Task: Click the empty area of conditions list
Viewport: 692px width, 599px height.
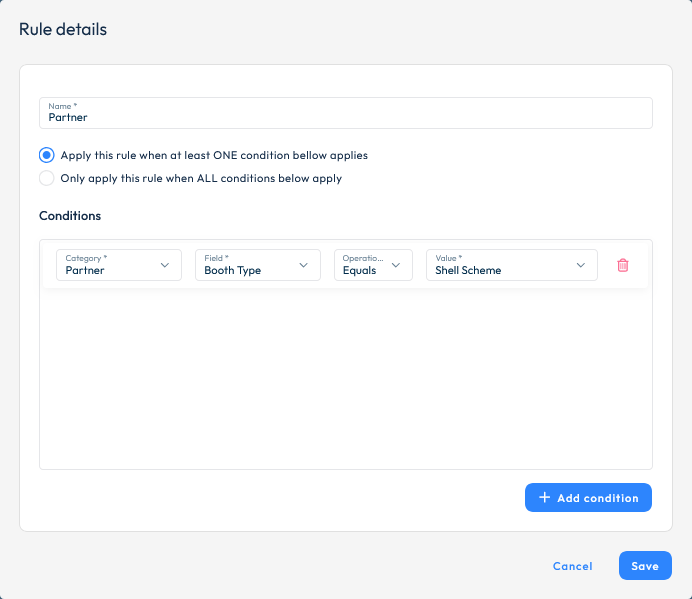Action: click(x=346, y=379)
